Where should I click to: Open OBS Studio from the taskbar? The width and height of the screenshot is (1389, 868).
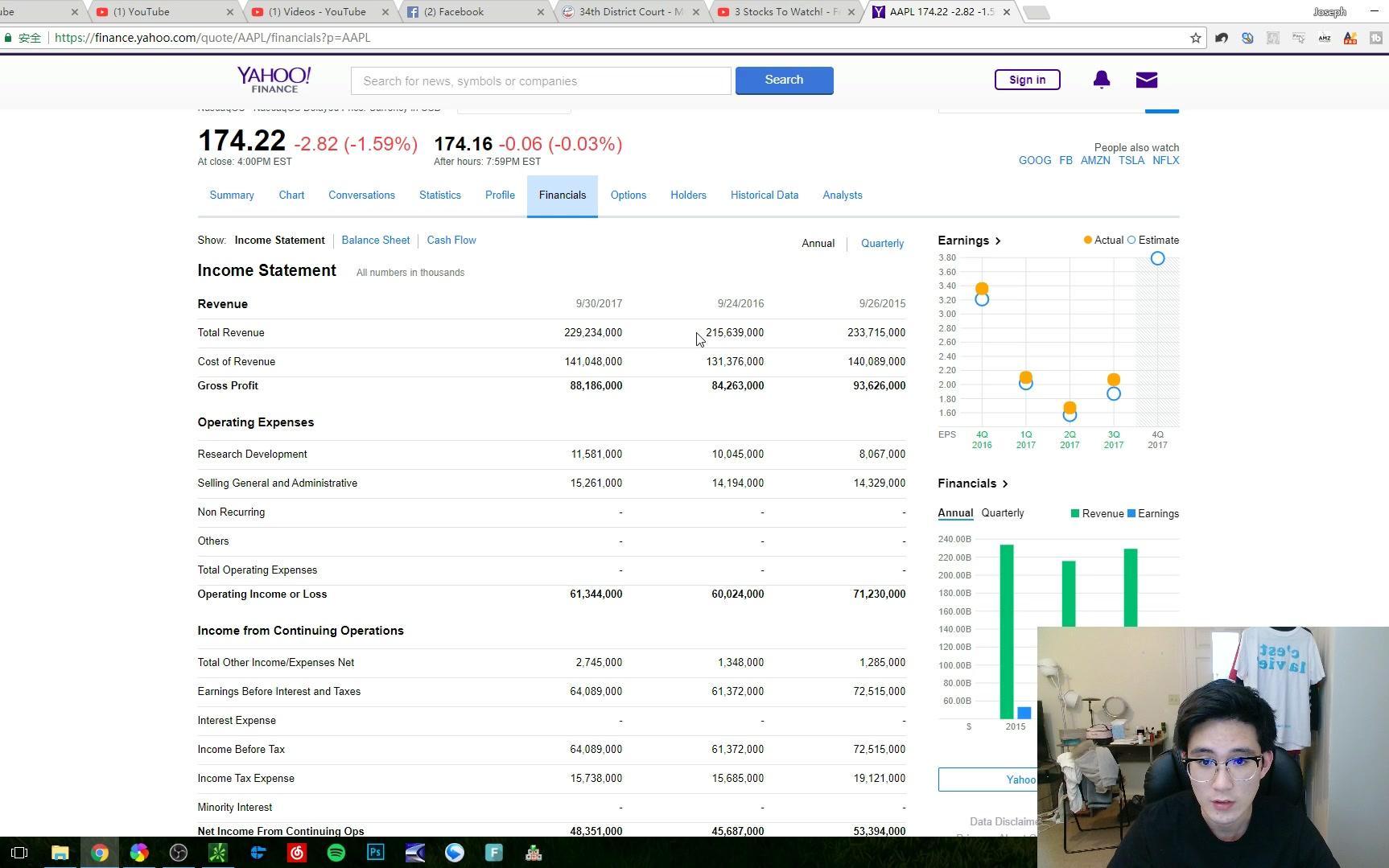(x=179, y=853)
